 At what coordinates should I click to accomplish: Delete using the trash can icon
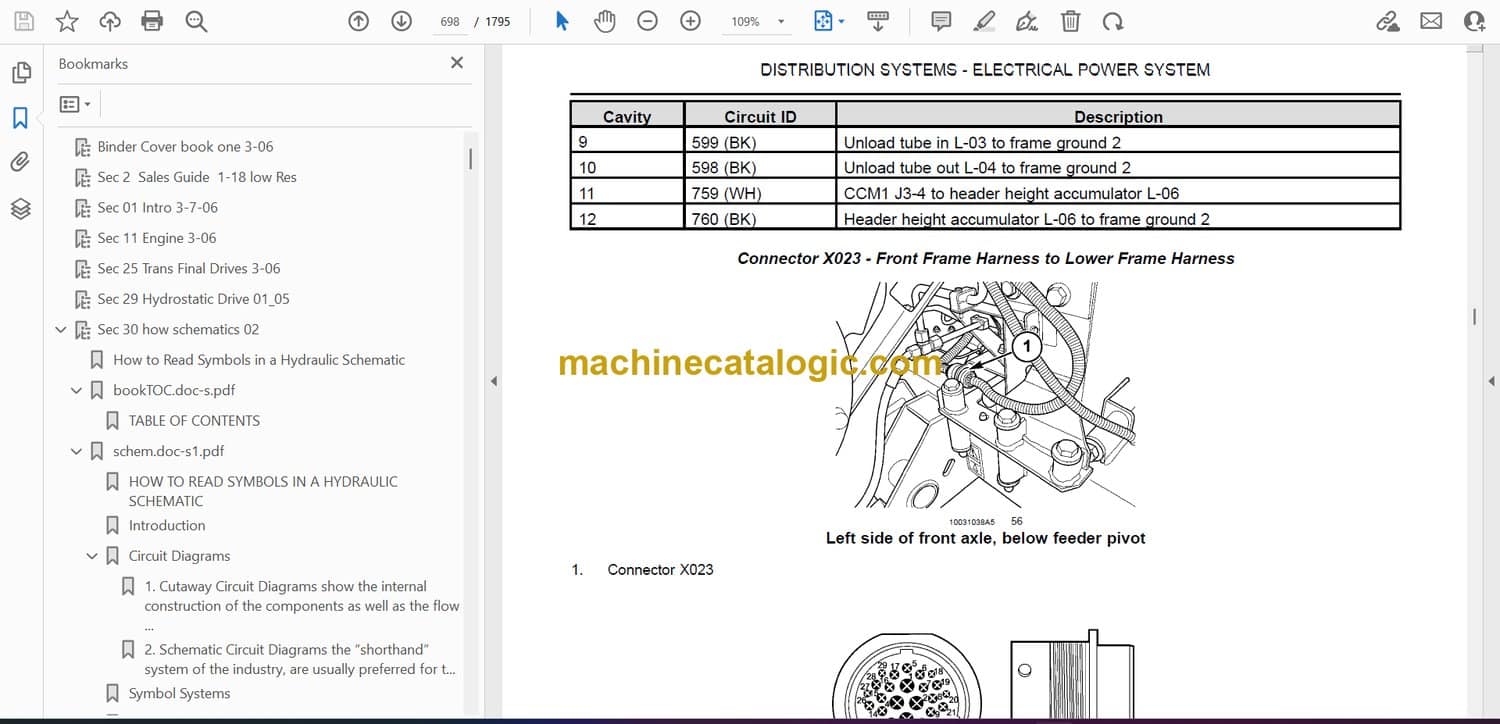(x=1070, y=21)
